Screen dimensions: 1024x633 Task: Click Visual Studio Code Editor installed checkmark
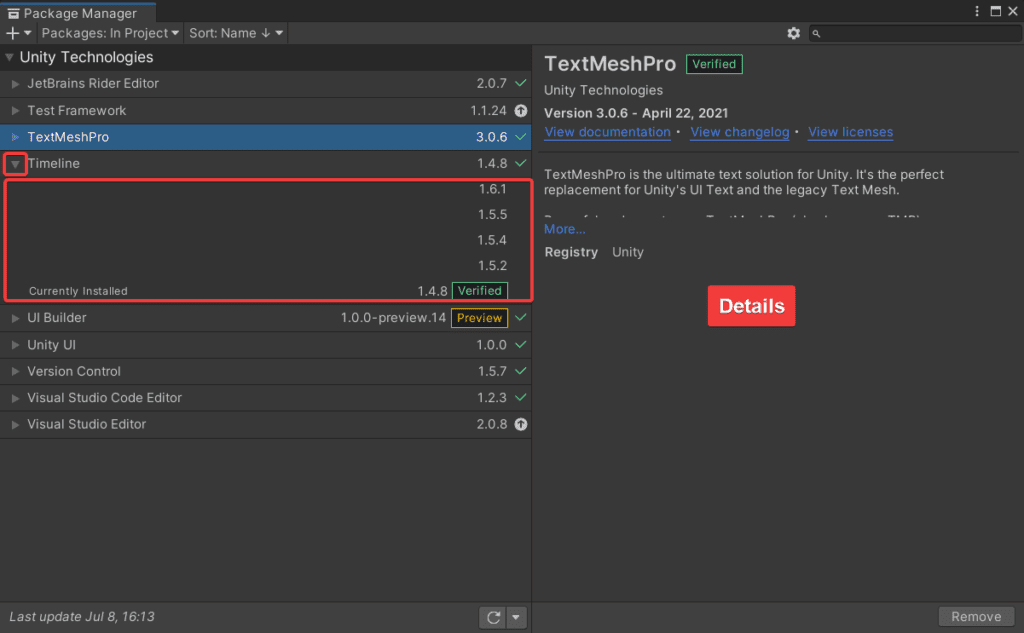(520, 397)
